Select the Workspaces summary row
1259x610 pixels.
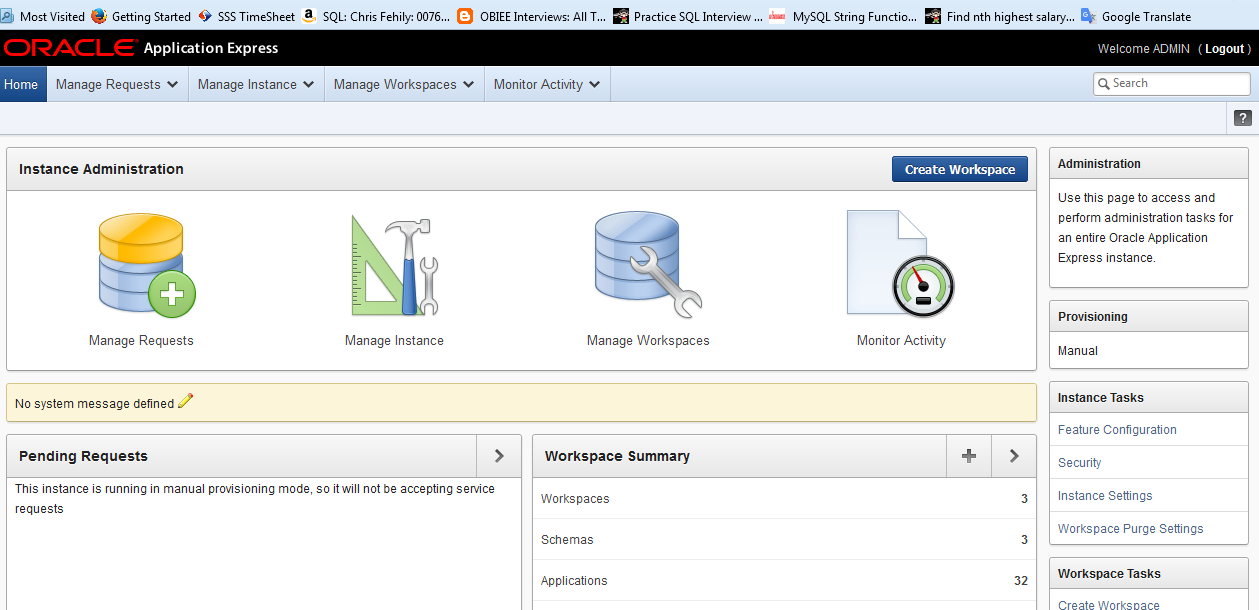click(x=784, y=498)
